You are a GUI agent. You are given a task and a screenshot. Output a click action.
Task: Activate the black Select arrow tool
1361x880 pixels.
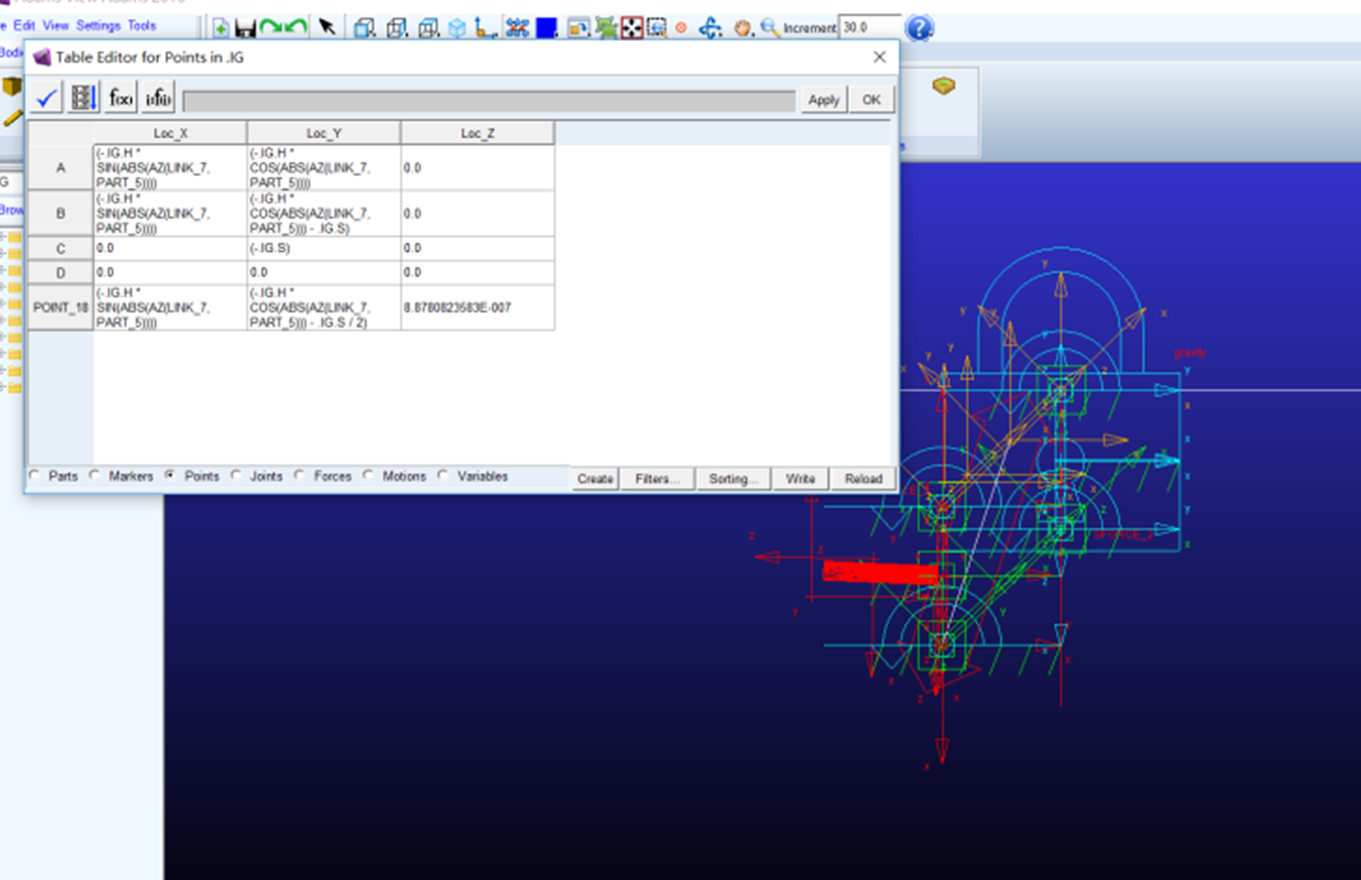[327, 28]
